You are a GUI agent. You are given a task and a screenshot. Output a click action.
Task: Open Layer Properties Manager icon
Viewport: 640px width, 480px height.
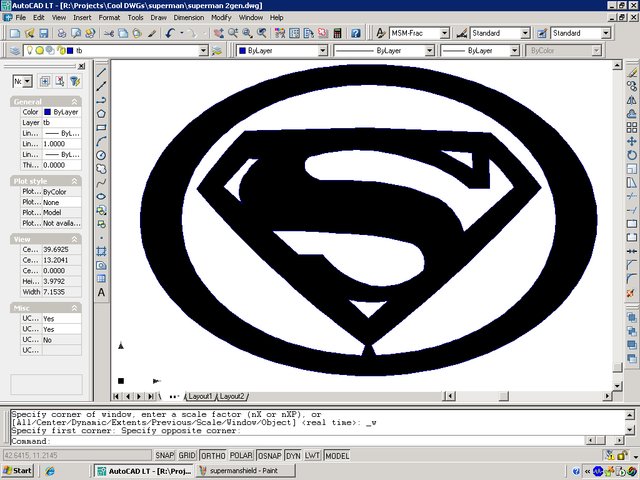pos(15,51)
